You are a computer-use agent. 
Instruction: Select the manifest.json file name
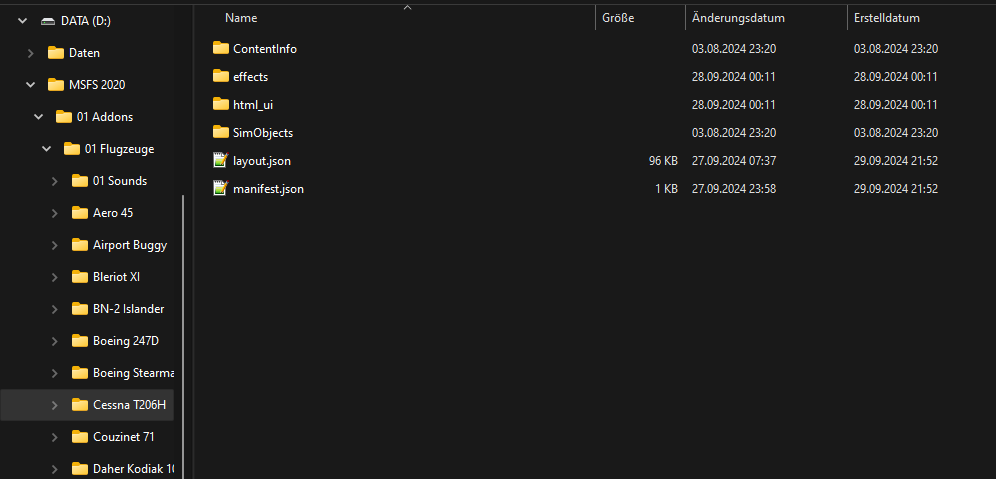[268, 189]
